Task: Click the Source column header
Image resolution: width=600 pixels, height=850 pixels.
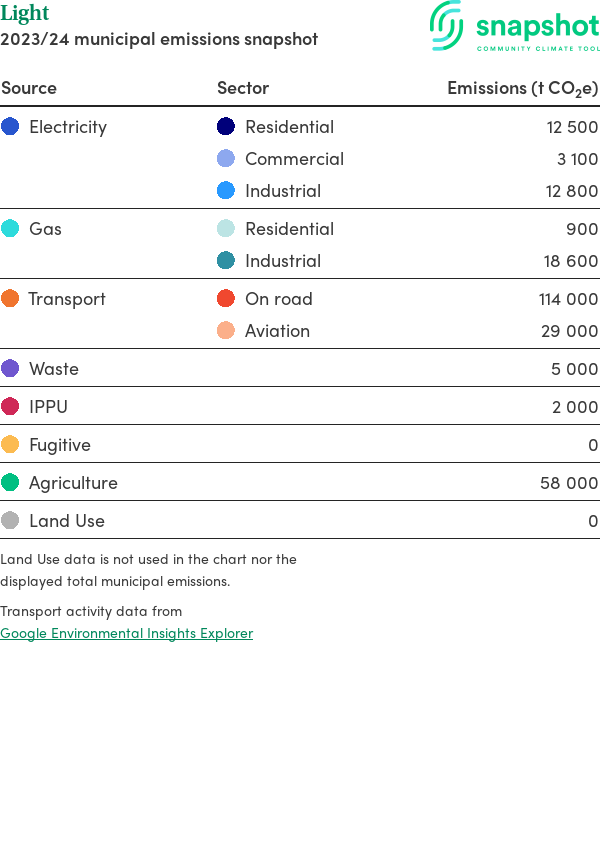Action: tap(29, 88)
